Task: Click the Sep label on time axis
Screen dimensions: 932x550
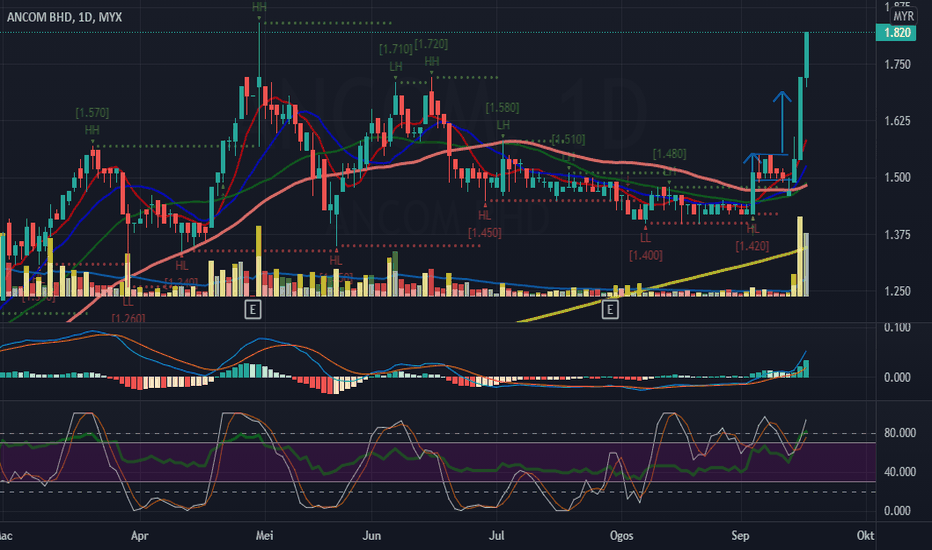Action: point(740,536)
